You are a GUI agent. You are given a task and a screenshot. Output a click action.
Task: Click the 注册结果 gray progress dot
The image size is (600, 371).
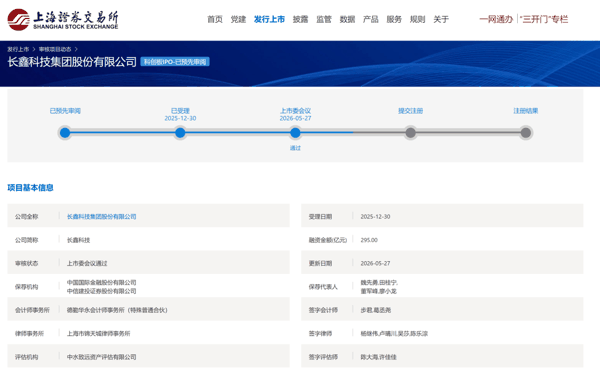(x=526, y=133)
